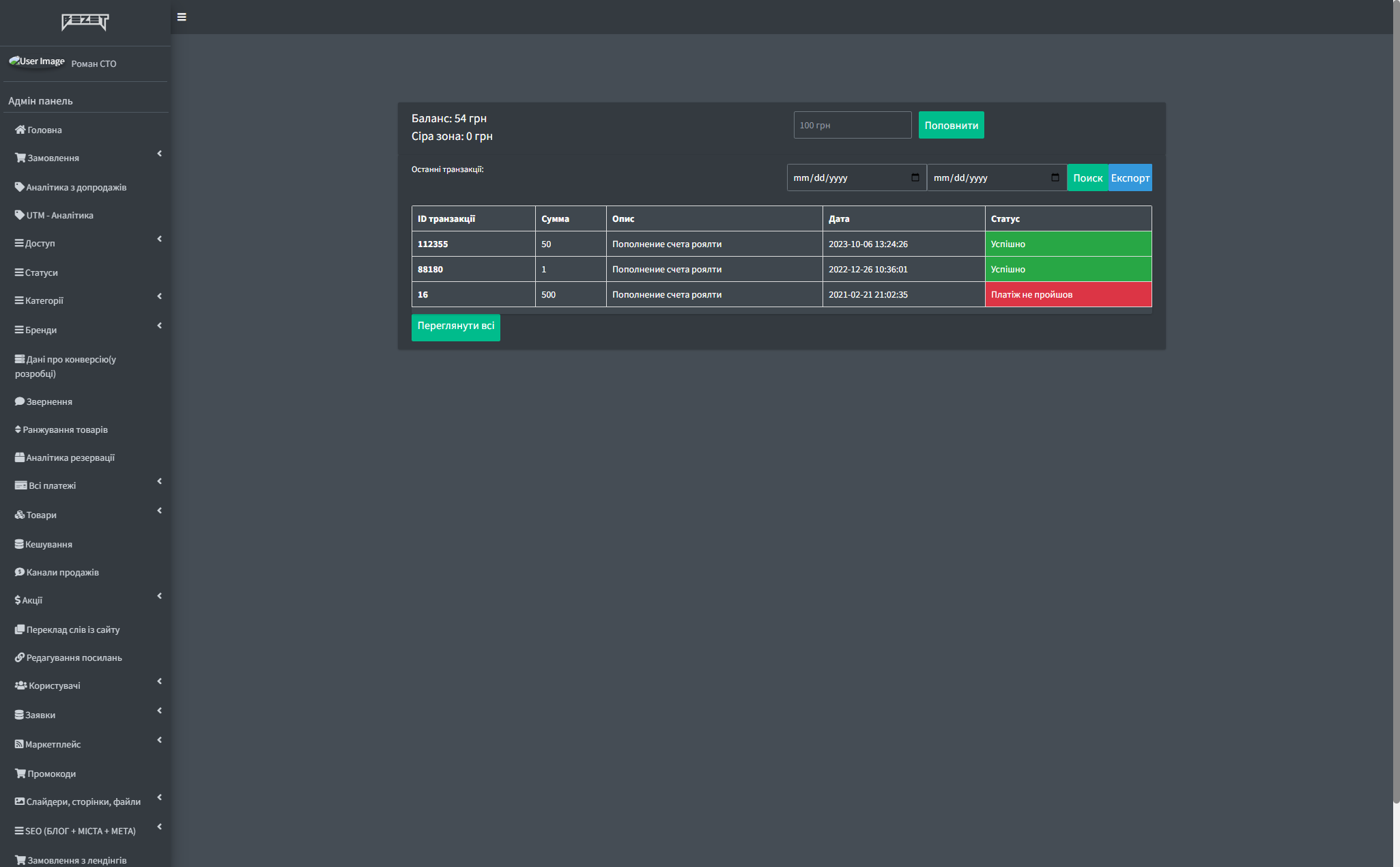1400x867 pixels.
Task: Focus the start date mm/dd/yyyy field
Action: coord(857,177)
